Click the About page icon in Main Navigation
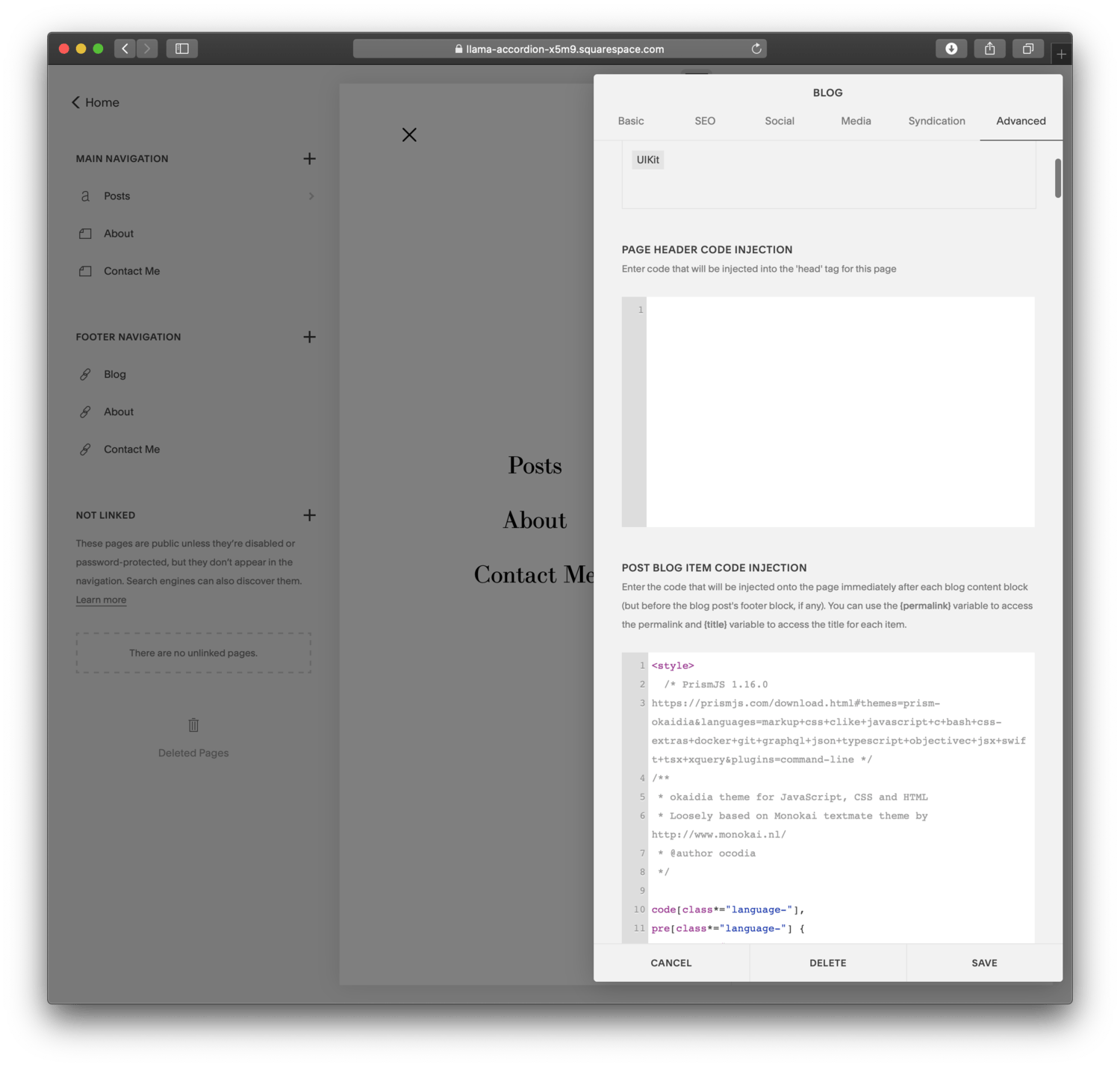The height and width of the screenshot is (1067, 1120). [85, 233]
